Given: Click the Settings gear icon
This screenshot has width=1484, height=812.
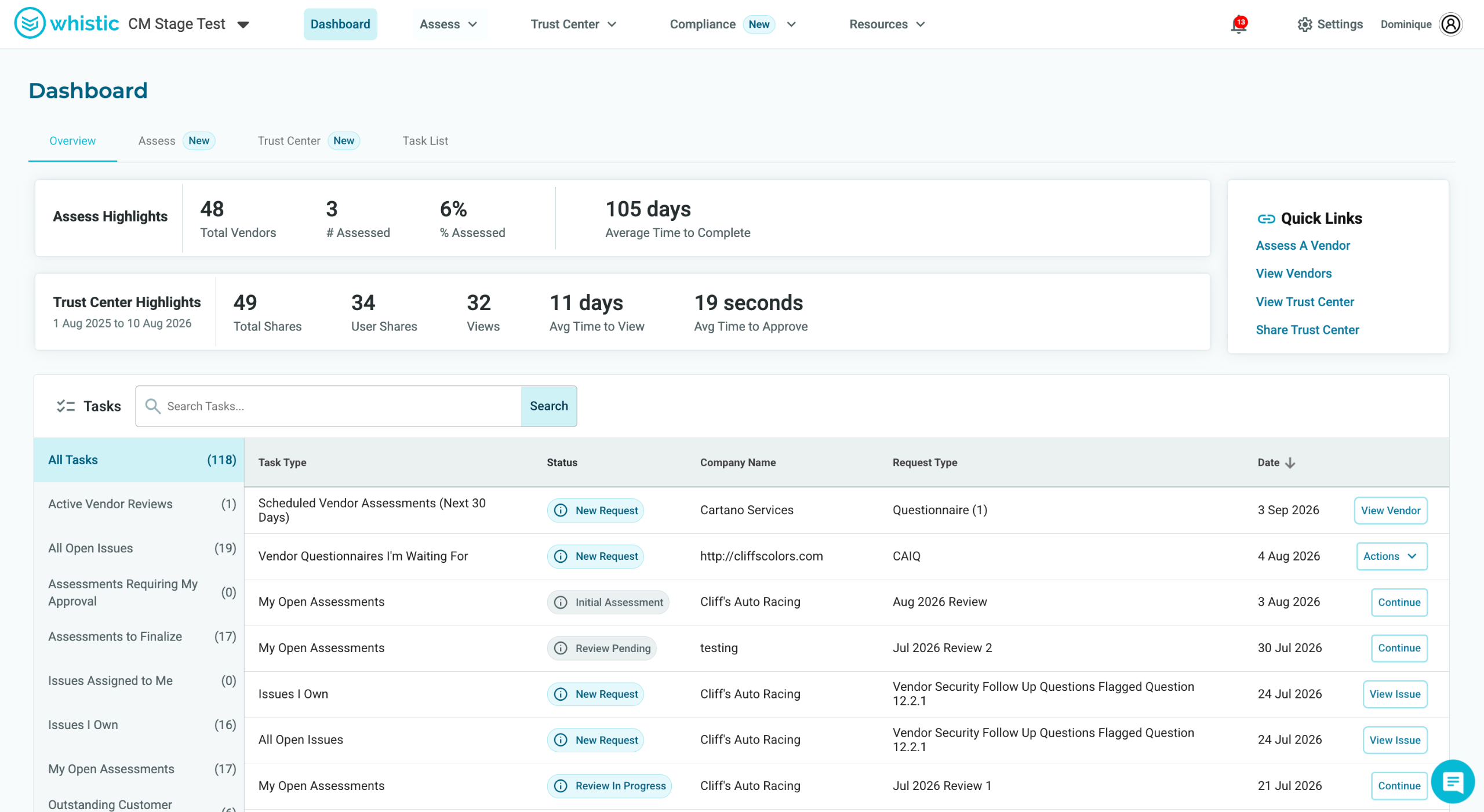Looking at the screenshot, I should click(1304, 24).
